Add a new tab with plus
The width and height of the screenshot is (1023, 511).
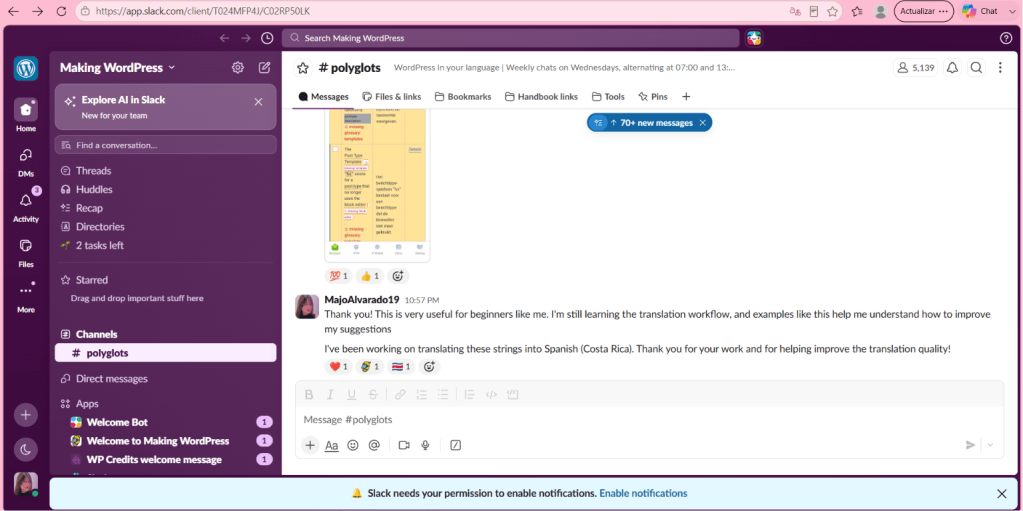click(x=686, y=97)
